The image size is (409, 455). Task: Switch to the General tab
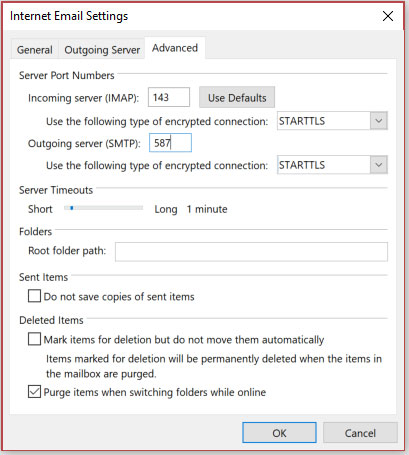click(x=35, y=50)
